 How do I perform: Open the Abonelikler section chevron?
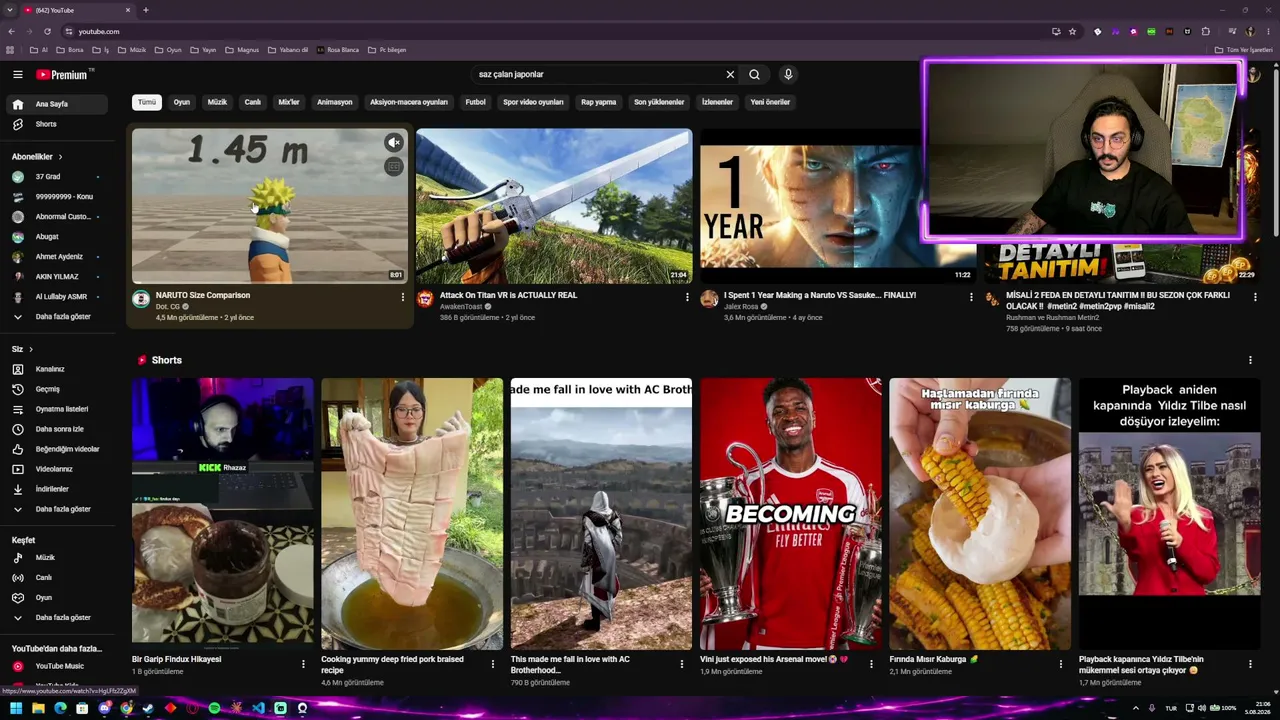[60, 157]
